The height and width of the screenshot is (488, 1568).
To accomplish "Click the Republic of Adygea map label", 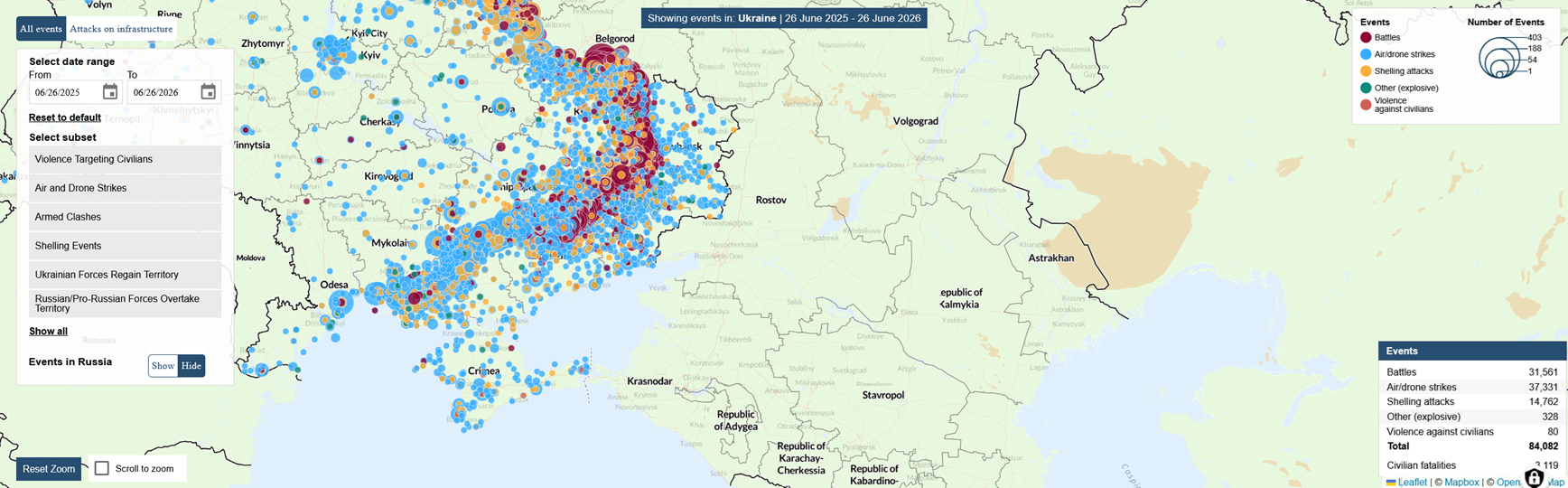I will pyautogui.click(x=736, y=421).
